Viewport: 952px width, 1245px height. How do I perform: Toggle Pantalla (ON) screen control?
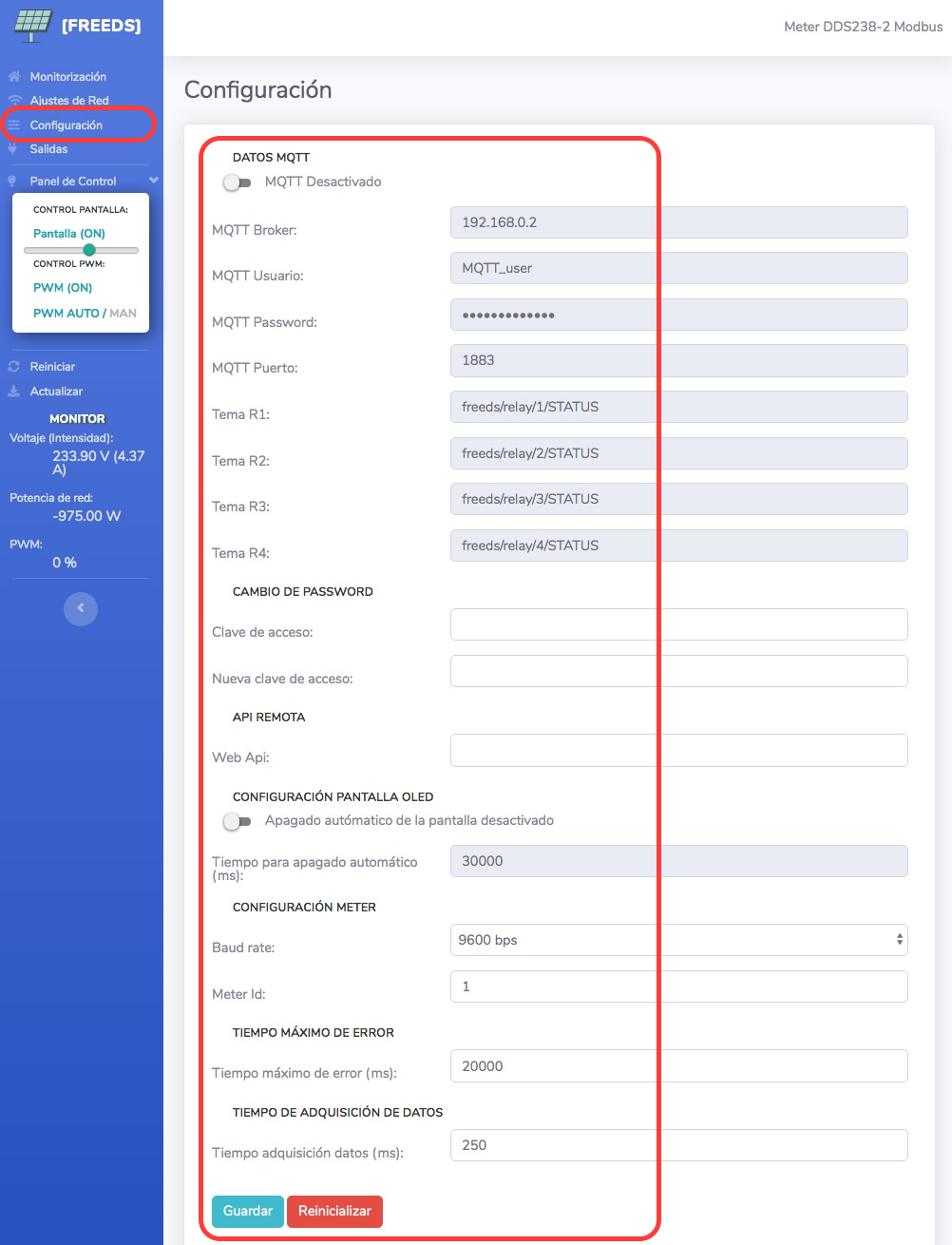tap(69, 234)
